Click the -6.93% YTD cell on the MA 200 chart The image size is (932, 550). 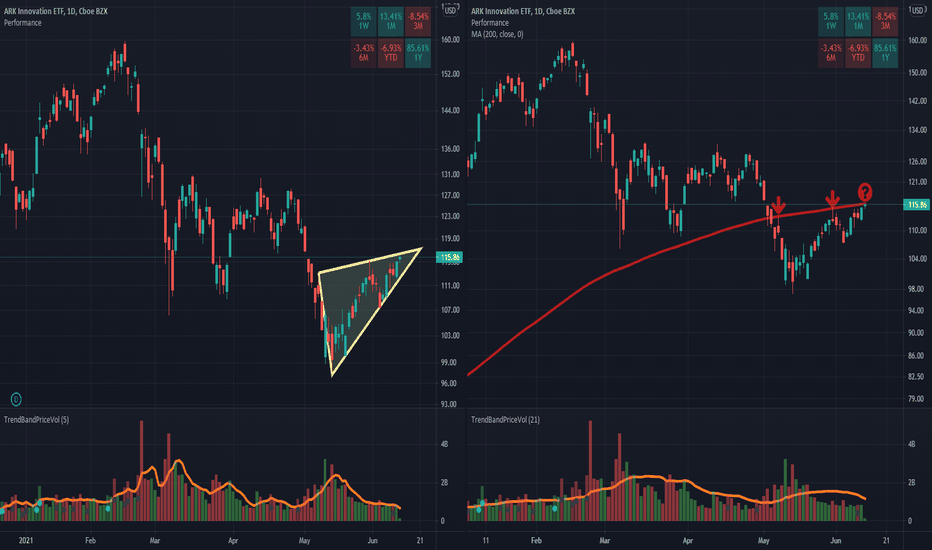858,53
